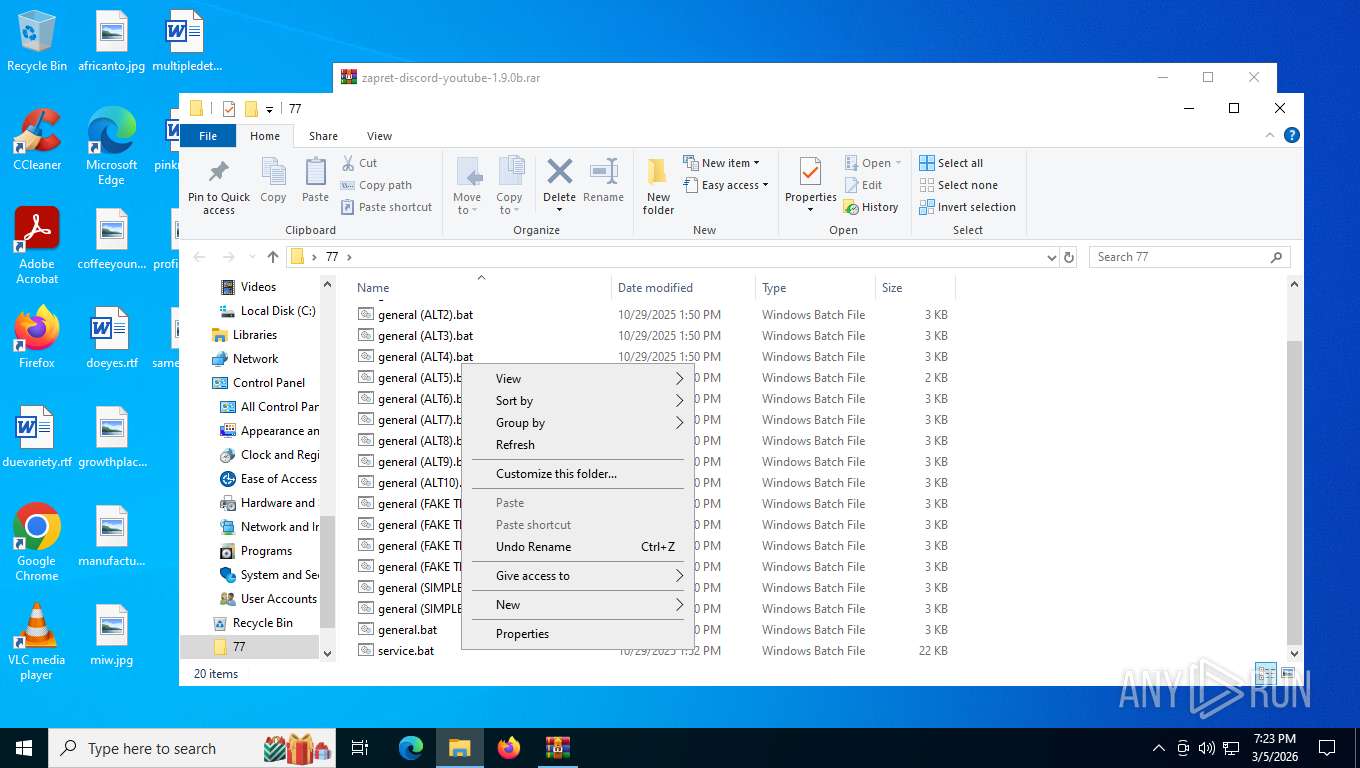Image resolution: width=1360 pixels, height=768 pixels.
Task: Switch to the Share tab
Action: point(323,136)
